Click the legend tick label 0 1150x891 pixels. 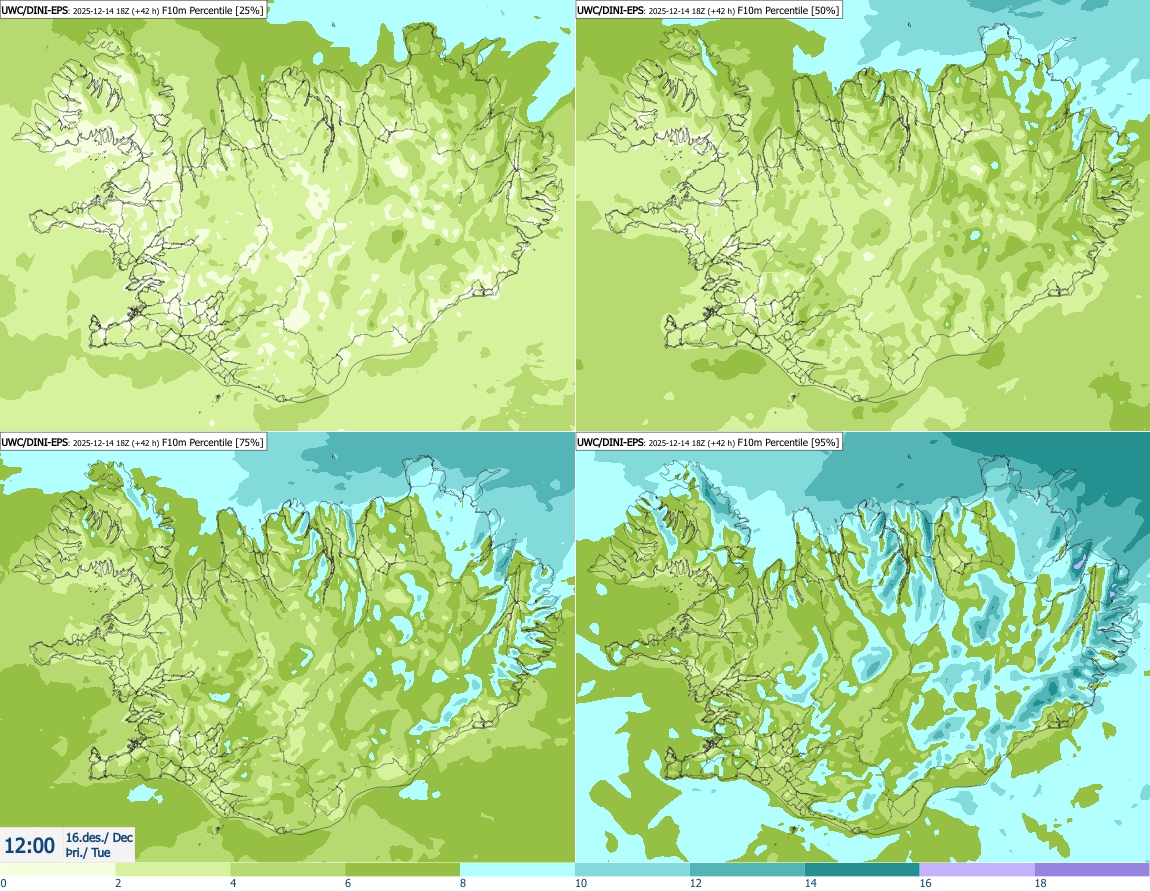coord(3,884)
